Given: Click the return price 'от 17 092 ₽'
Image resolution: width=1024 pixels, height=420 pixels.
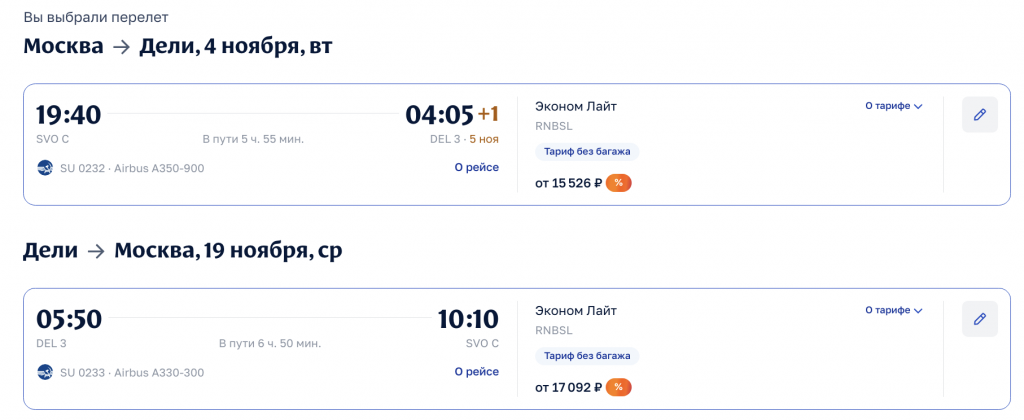Looking at the screenshot, I should 568,387.
